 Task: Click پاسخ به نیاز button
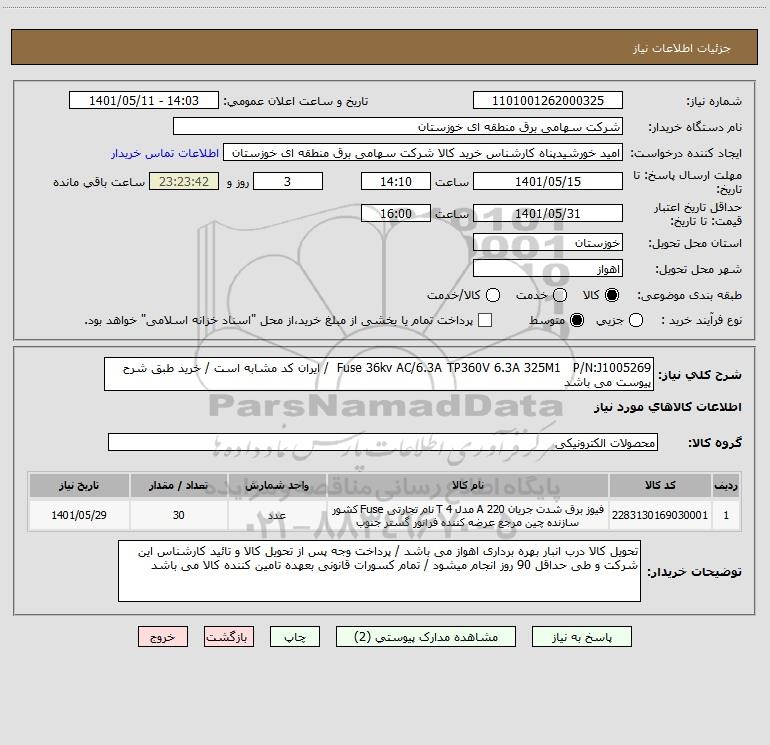(582, 637)
